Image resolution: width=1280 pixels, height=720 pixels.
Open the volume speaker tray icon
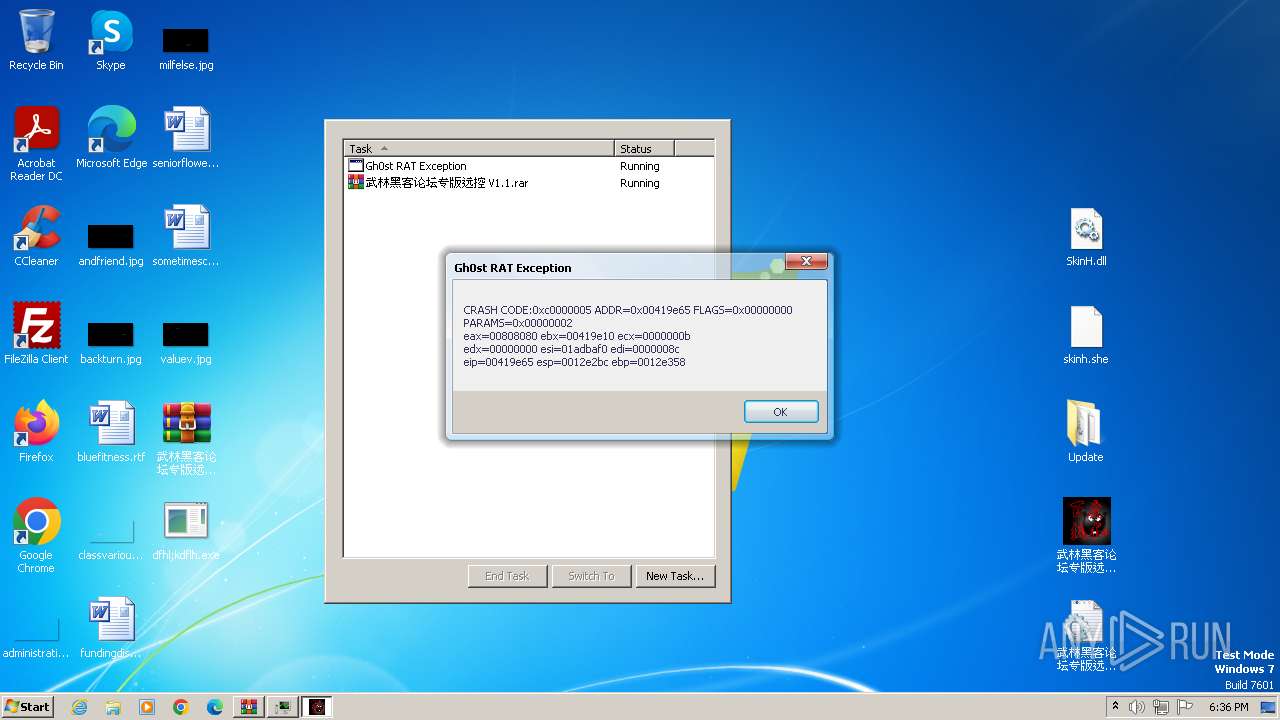point(1137,707)
